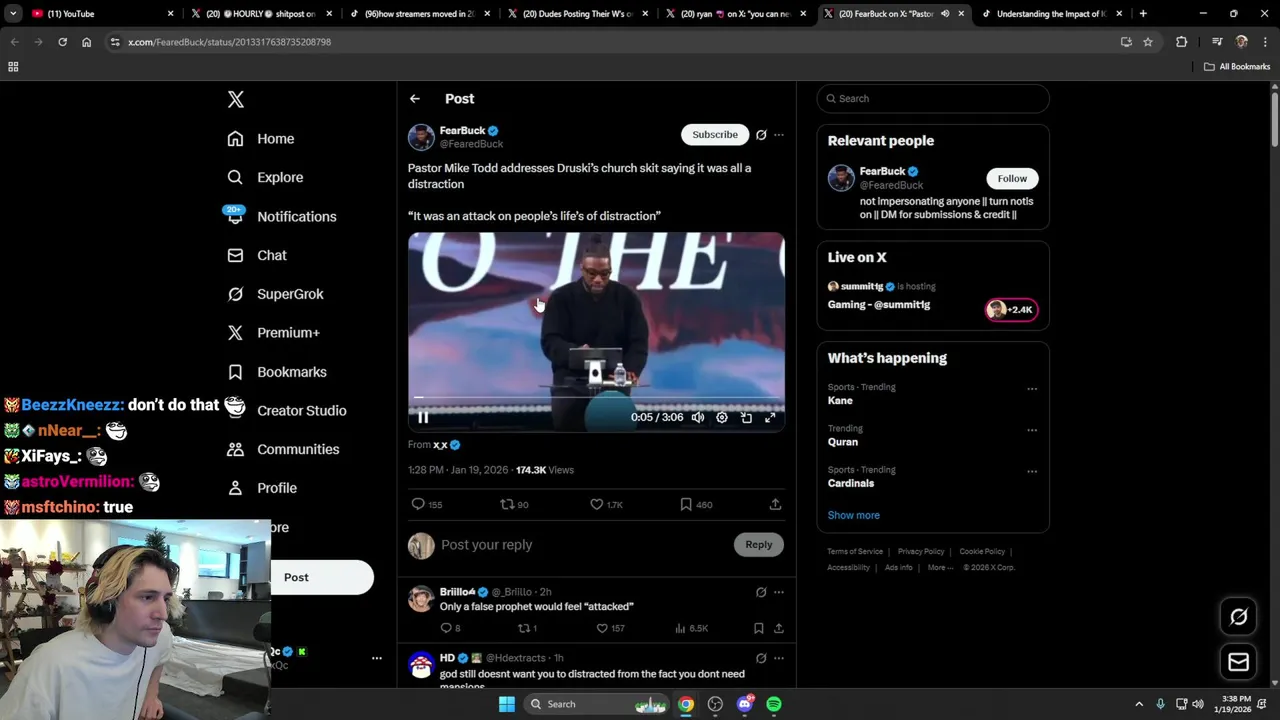
Task: Open Home in the X sidebar
Action: tap(261, 139)
